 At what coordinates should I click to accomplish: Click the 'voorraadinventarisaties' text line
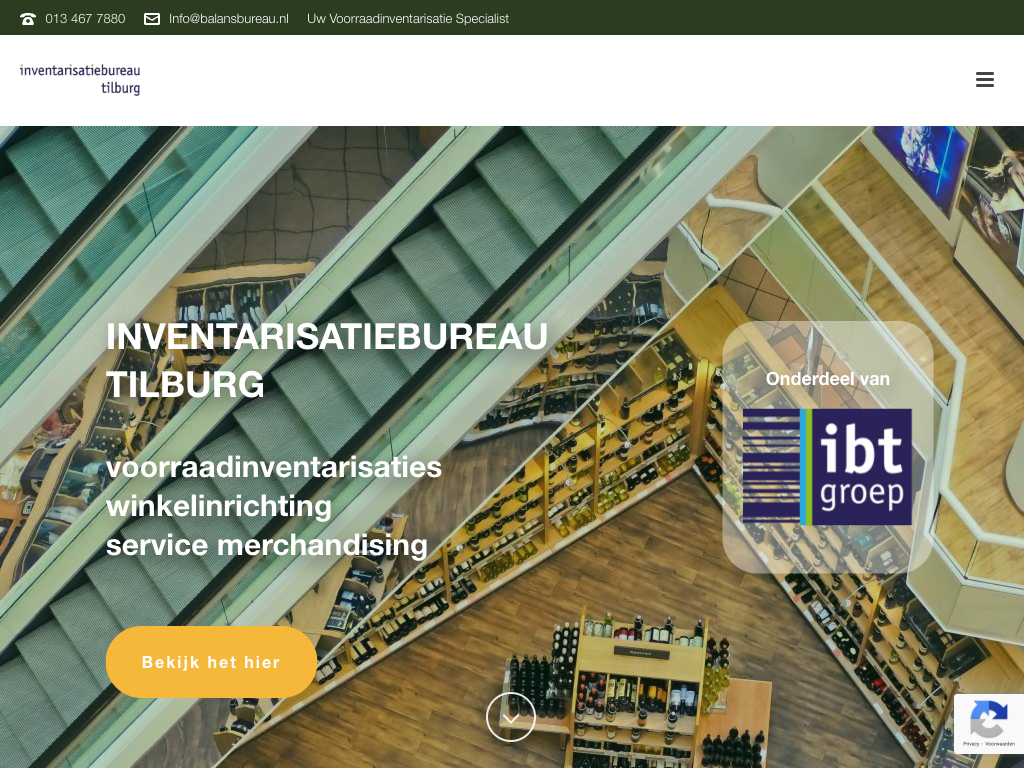click(x=274, y=467)
